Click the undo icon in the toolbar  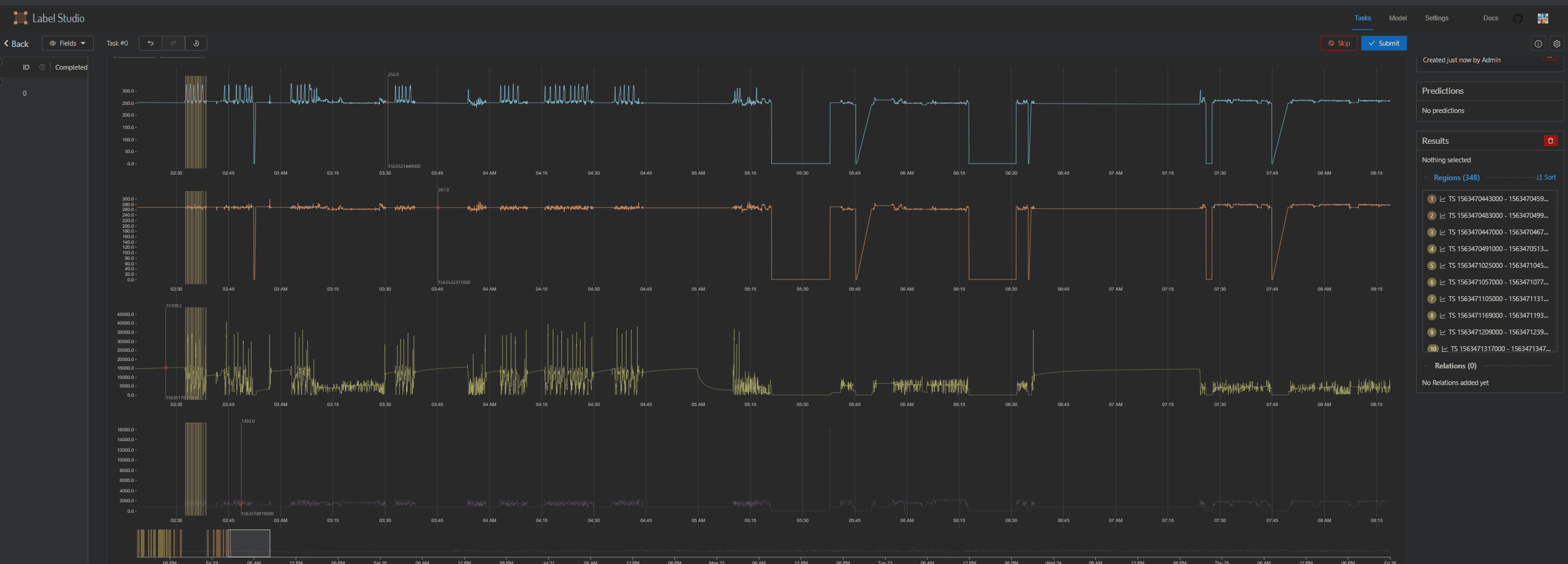coord(150,43)
